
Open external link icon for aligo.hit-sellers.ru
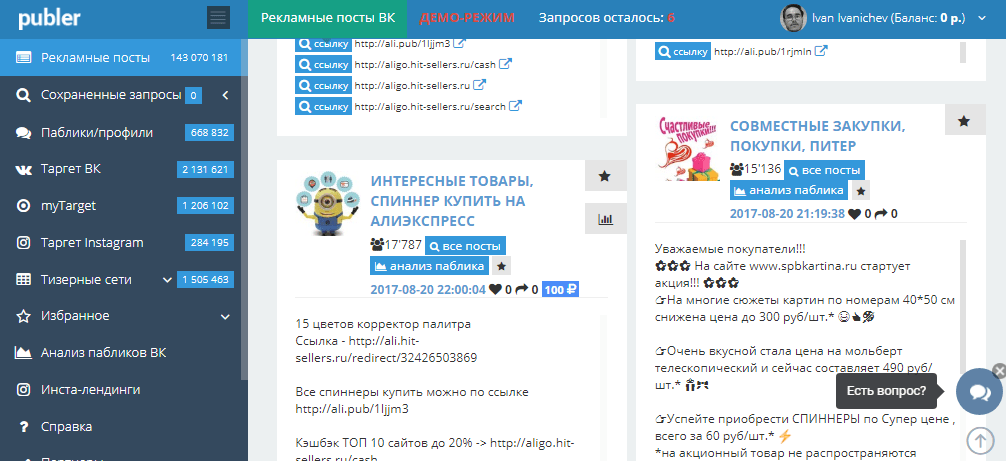pyautogui.click(x=480, y=85)
